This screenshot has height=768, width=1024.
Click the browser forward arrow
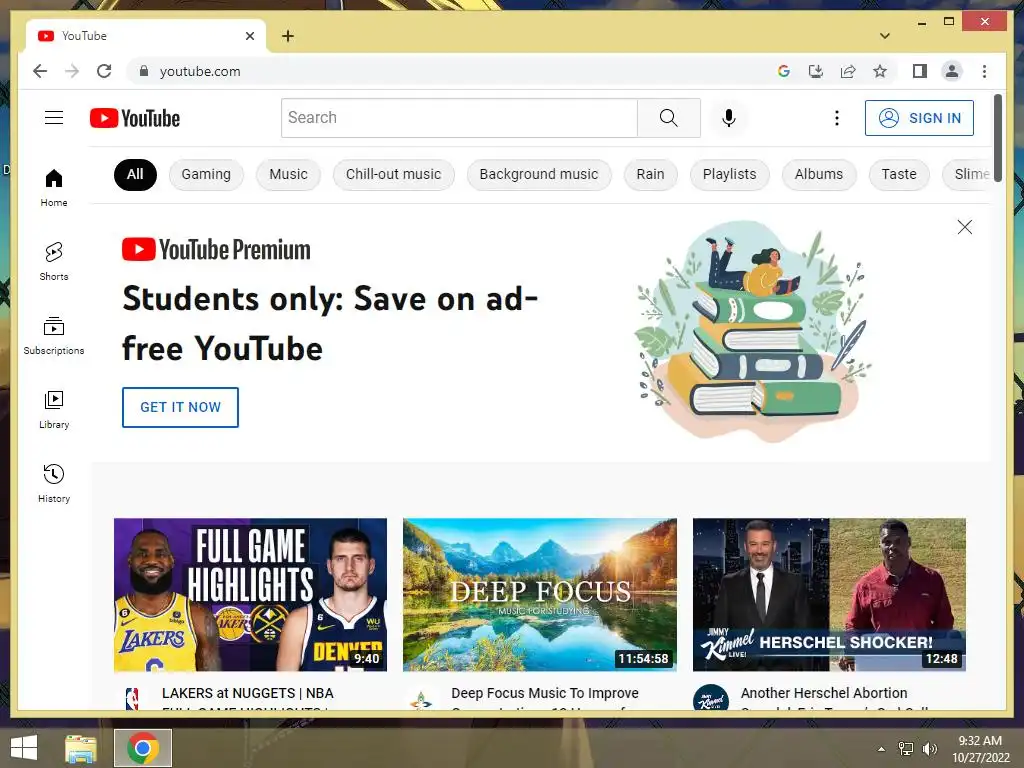[x=72, y=71]
